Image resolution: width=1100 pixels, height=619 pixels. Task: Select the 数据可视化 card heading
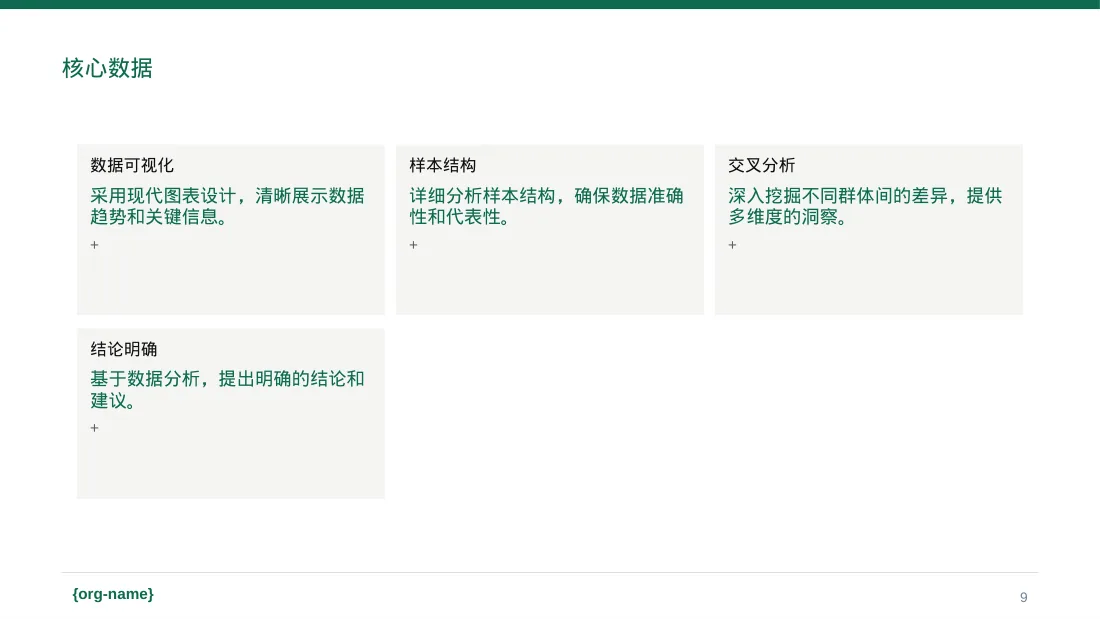coord(132,165)
